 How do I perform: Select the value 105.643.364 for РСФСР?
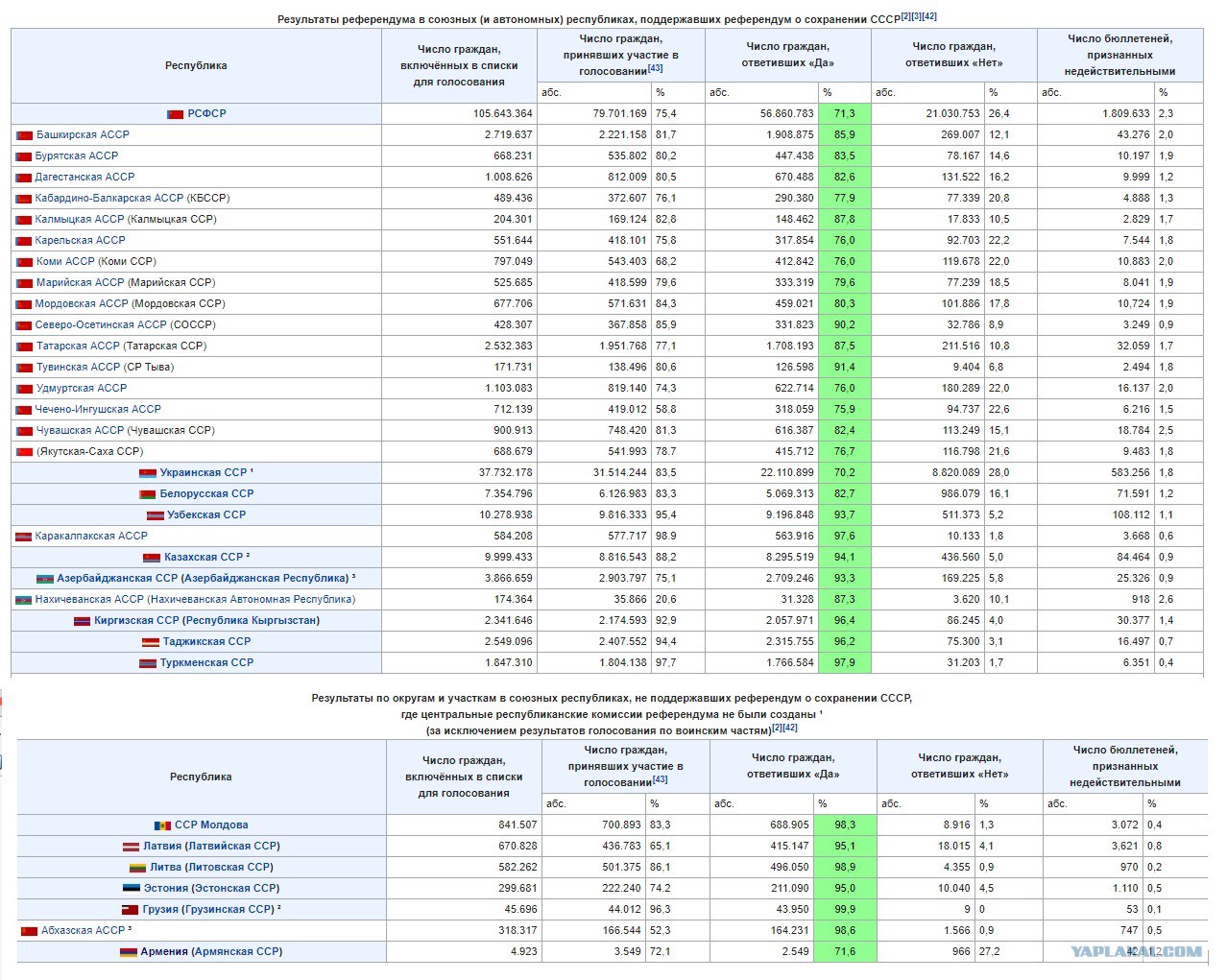tap(502, 113)
